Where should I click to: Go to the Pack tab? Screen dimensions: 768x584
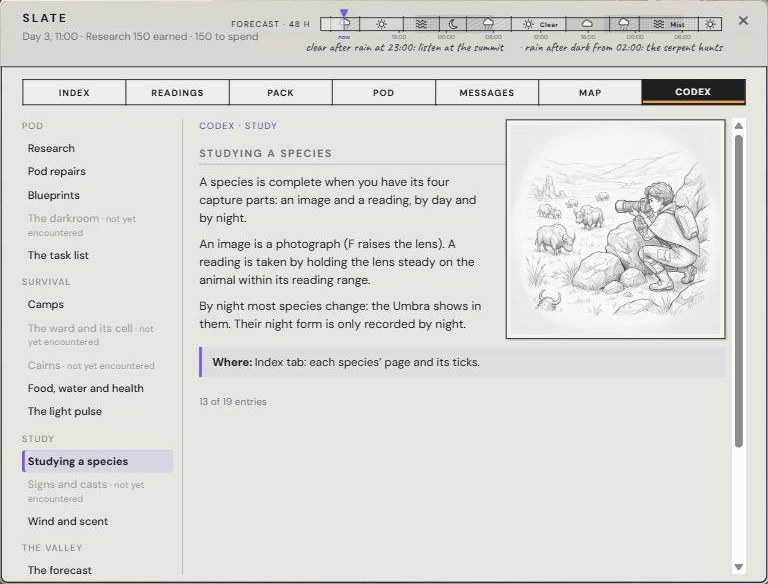coord(281,92)
